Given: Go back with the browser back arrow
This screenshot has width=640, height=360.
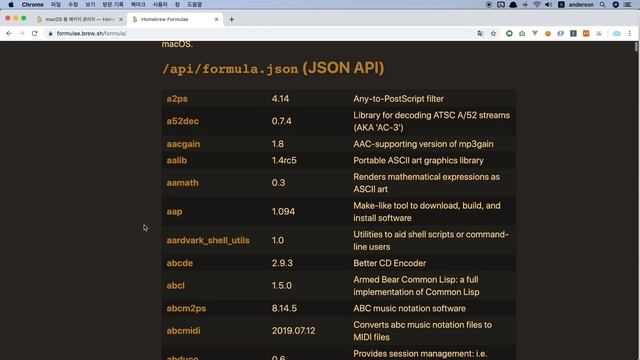Looking at the screenshot, I should [x=9, y=33].
